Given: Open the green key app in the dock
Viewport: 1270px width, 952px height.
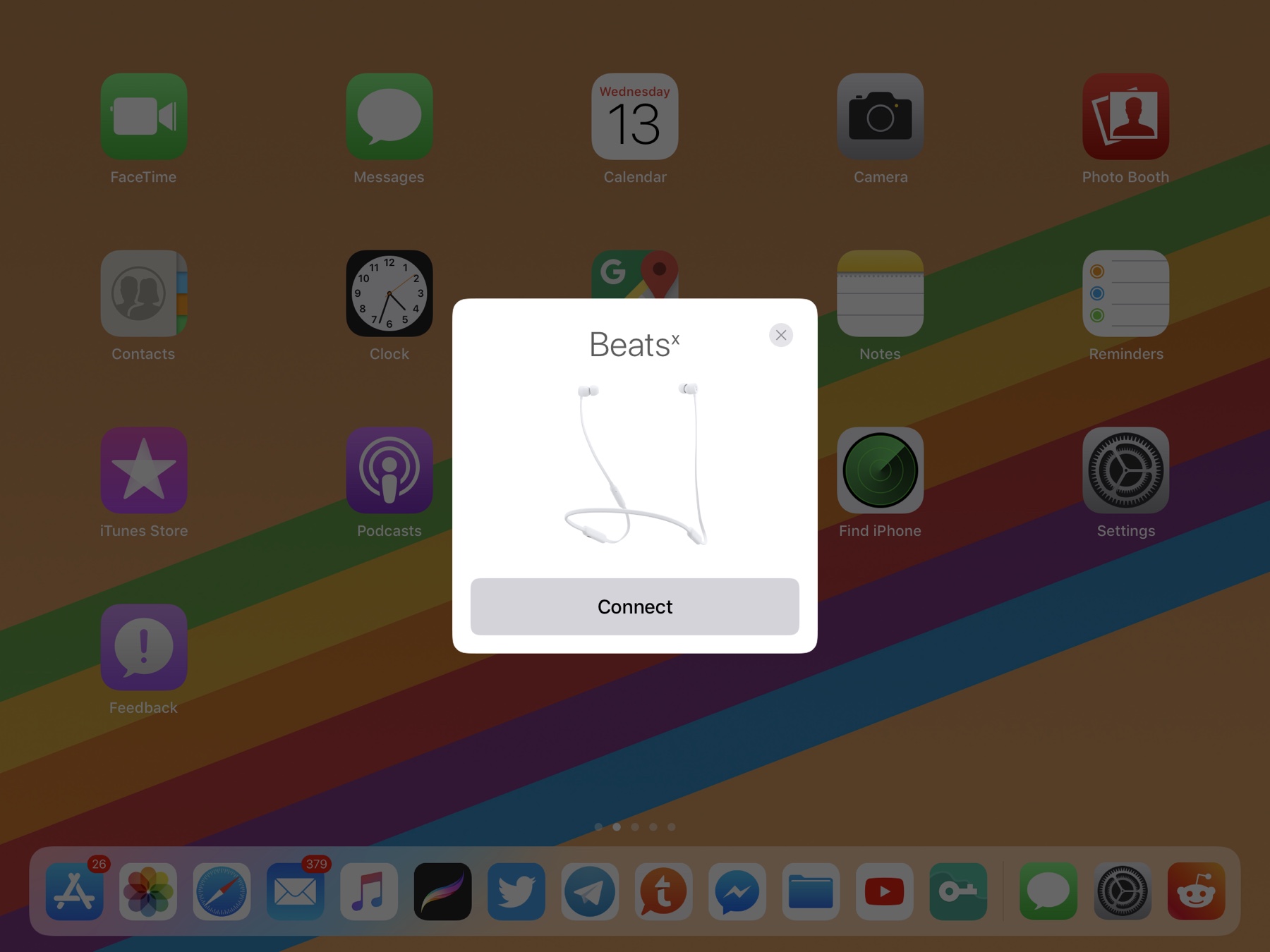Looking at the screenshot, I should point(958,891).
